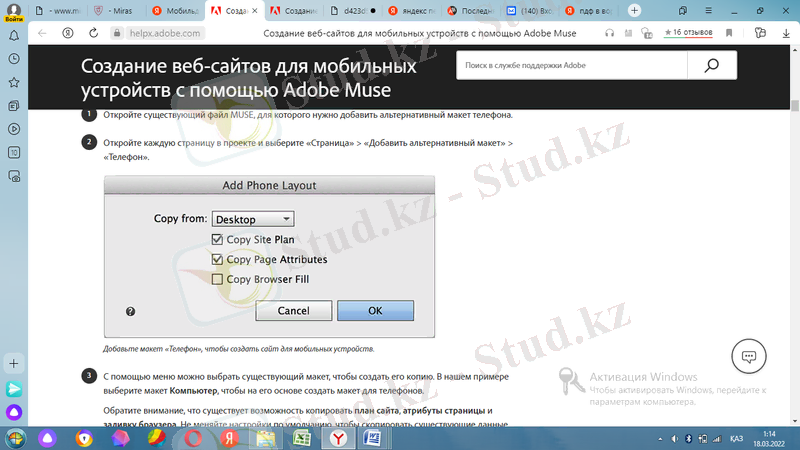Open reader mode icon in address bar
Viewport: 800px width, 450px height.
628,33
